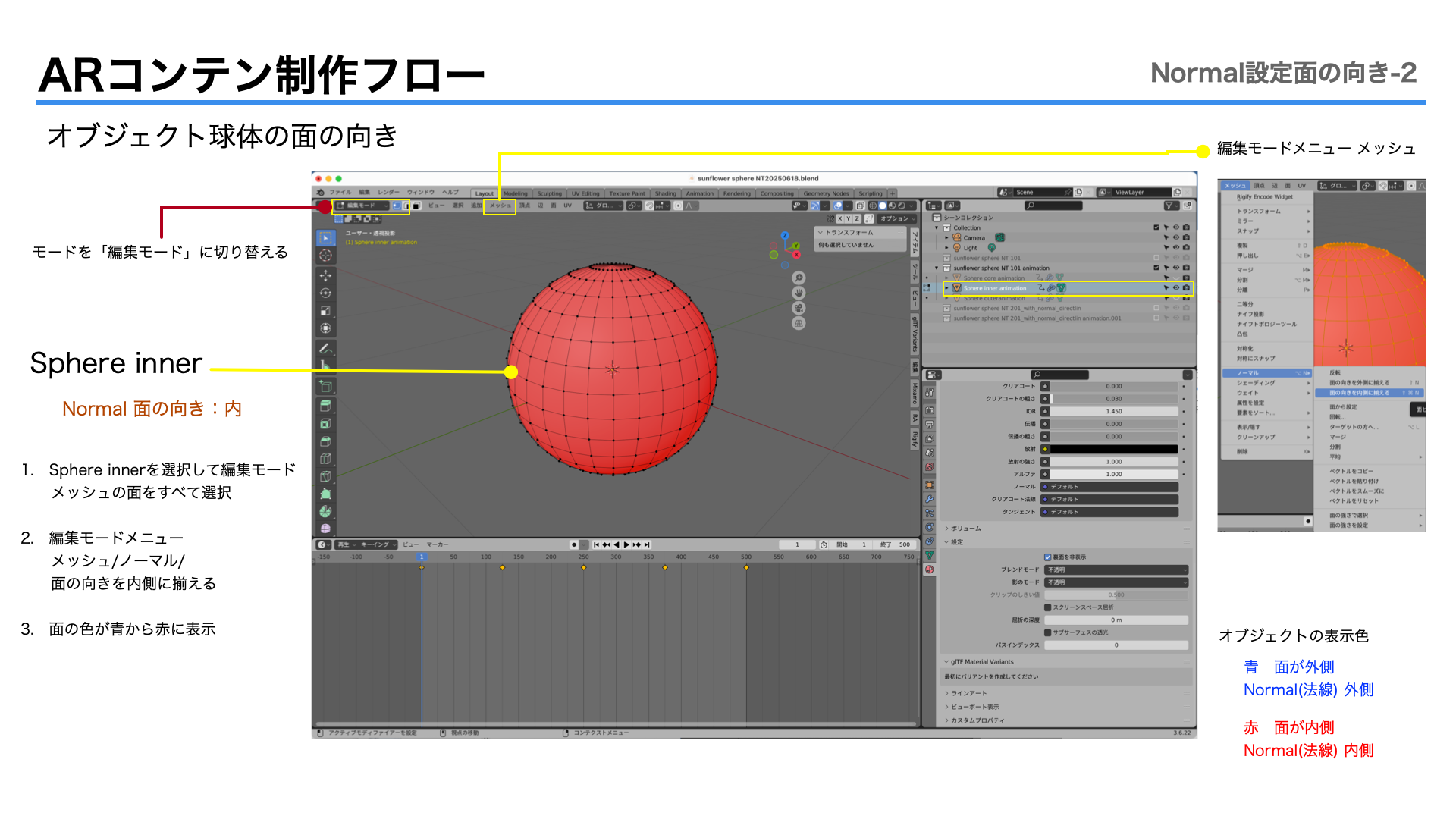Adjust the アルファ slider
Image resolution: width=1456 pixels, height=819 pixels.
point(1114,474)
